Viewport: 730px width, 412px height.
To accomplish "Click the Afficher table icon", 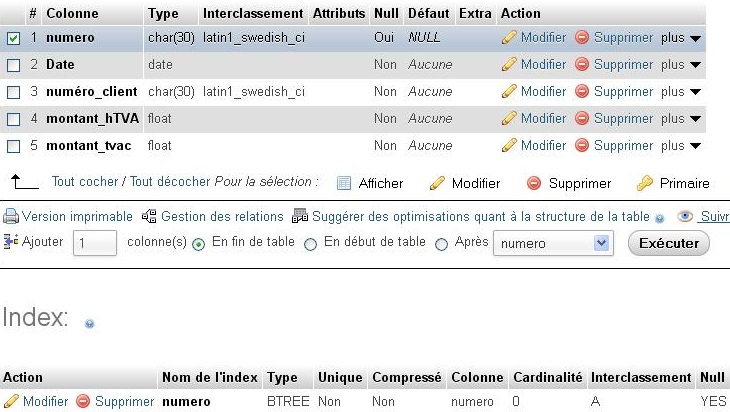I will (x=344, y=183).
